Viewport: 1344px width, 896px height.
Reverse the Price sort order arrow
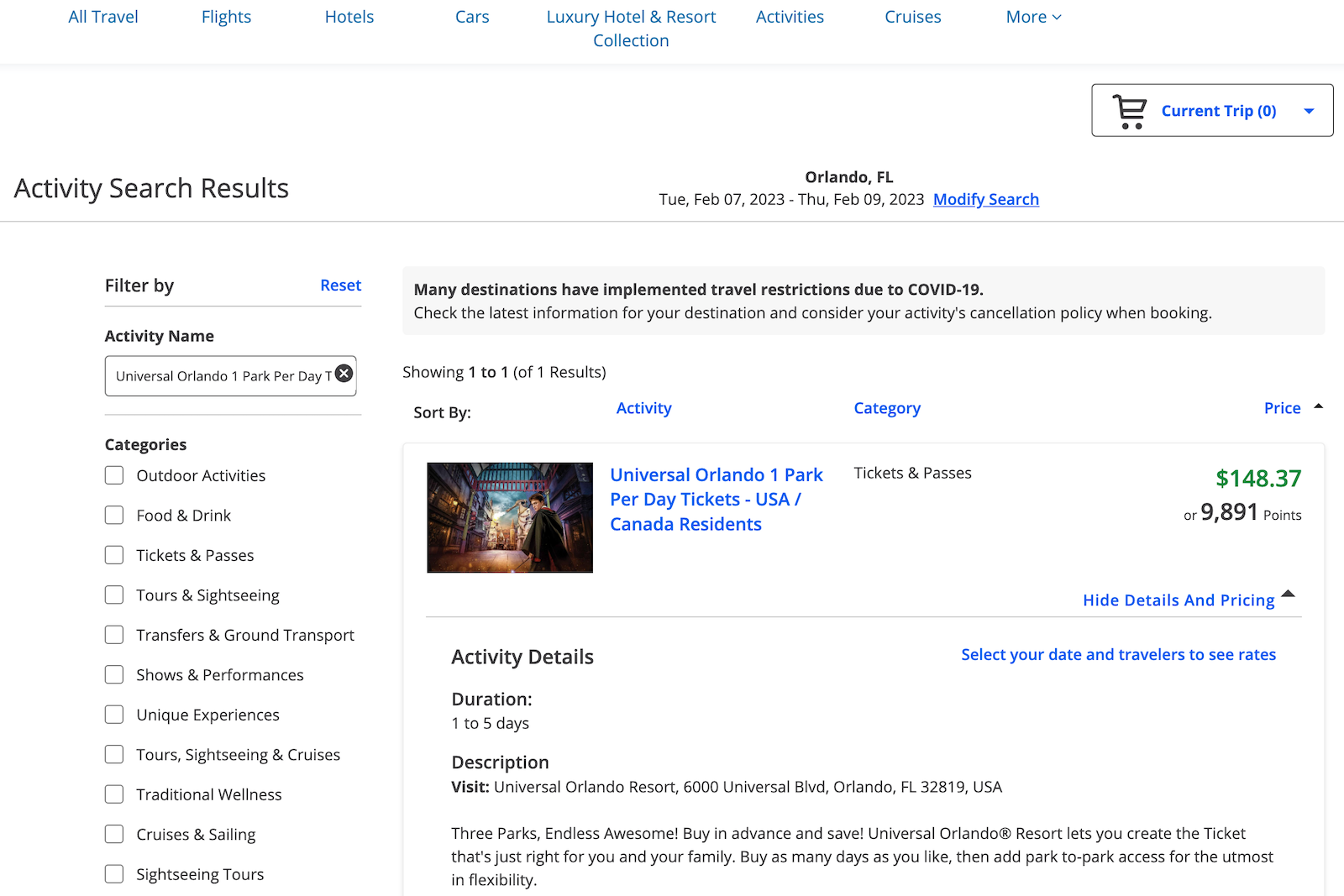[1318, 406]
